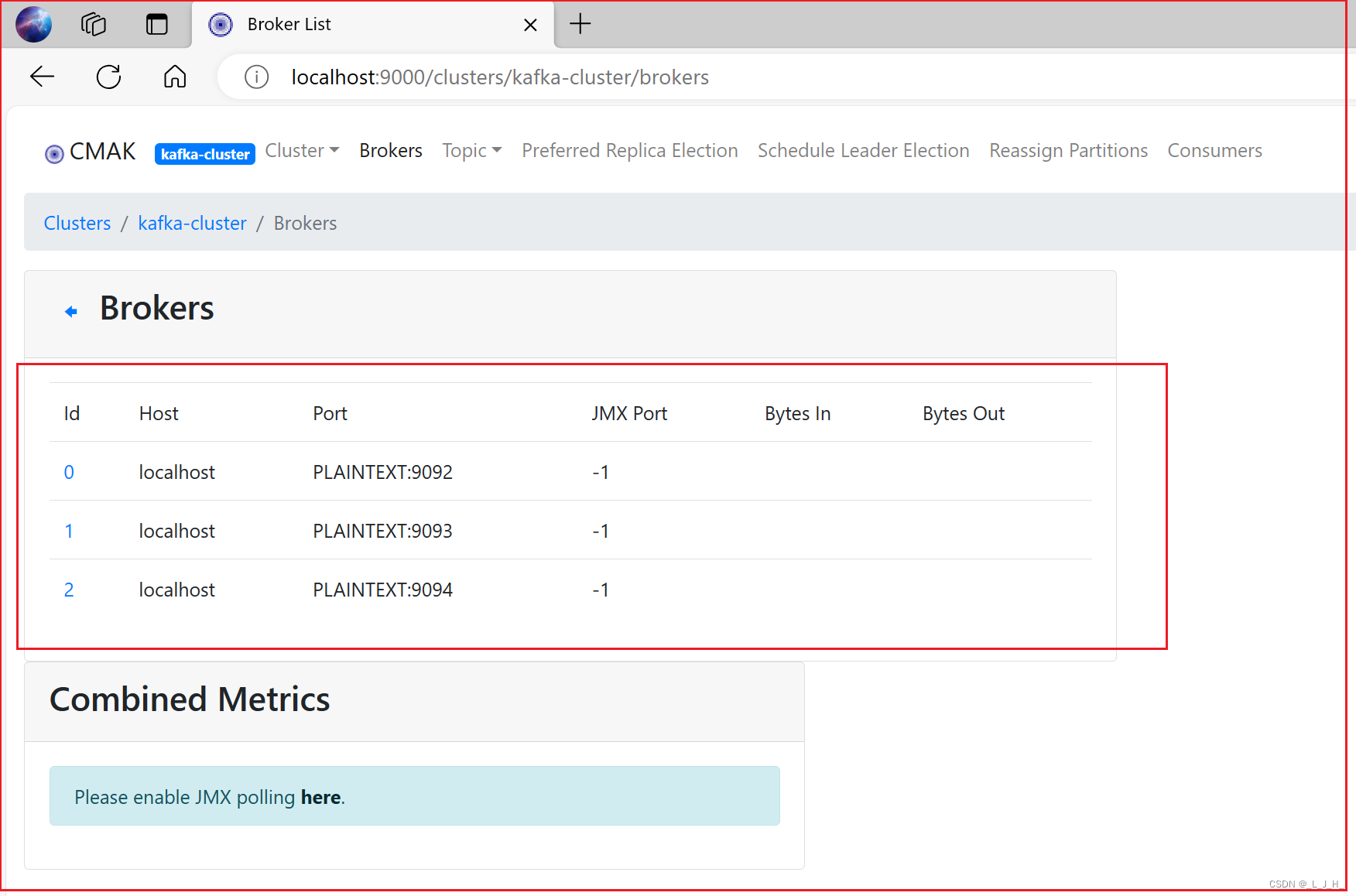The width and height of the screenshot is (1356, 896).
Task: Open a new browser tab with plus icon
Action: coord(580,24)
